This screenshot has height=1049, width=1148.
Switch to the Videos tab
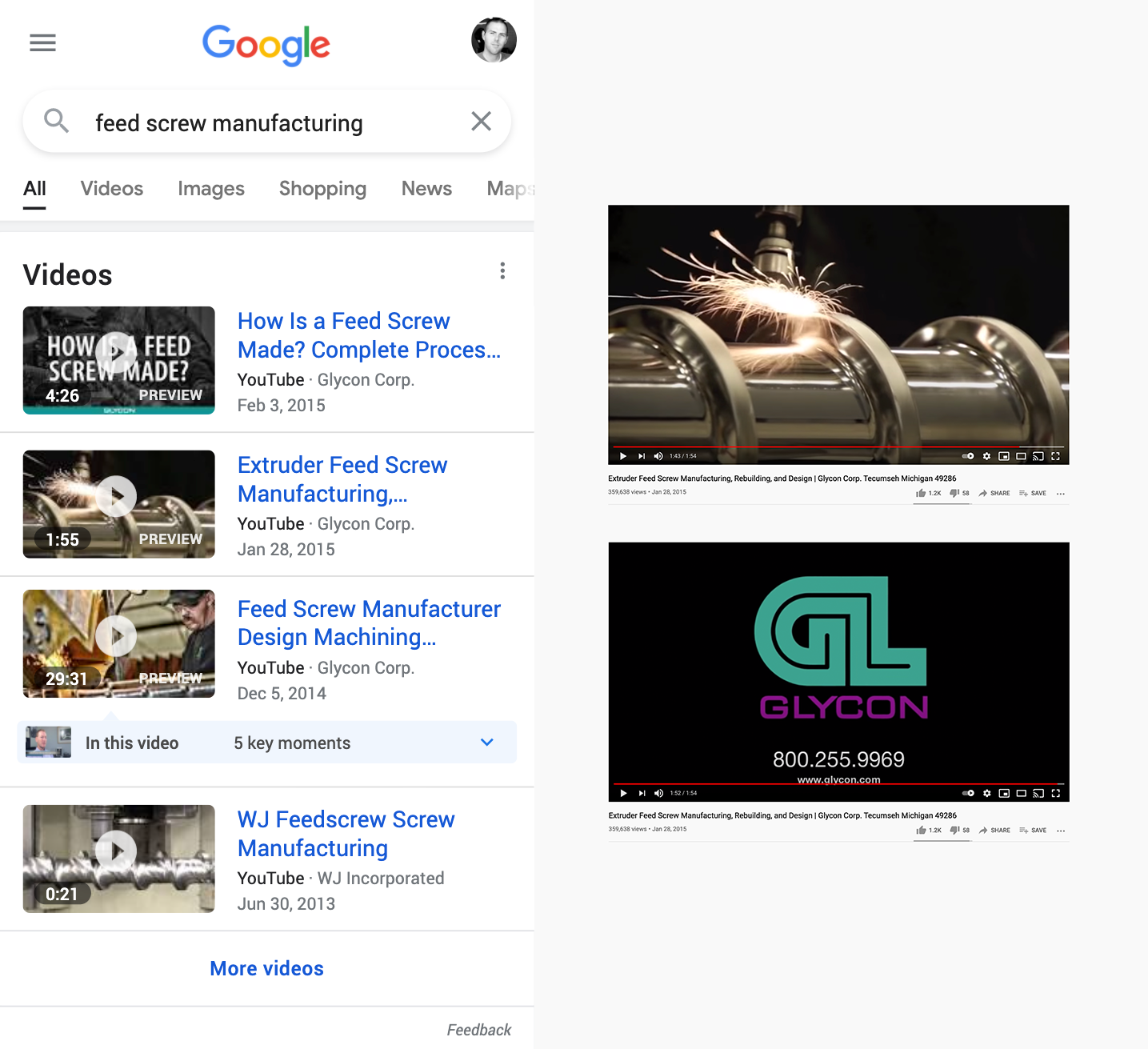pos(112,189)
